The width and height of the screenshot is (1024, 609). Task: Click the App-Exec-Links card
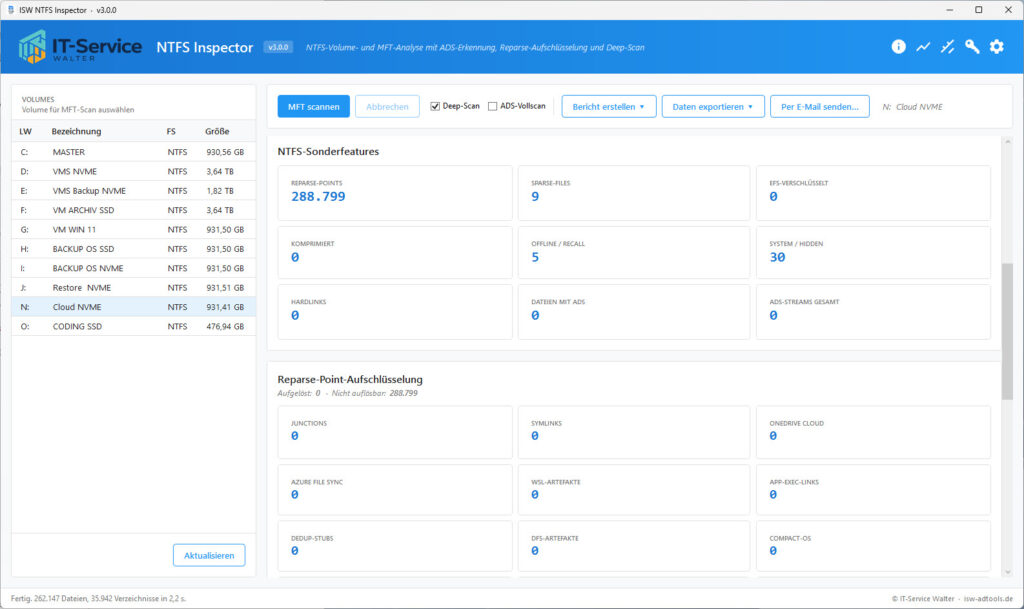click(x=873, y=490)
